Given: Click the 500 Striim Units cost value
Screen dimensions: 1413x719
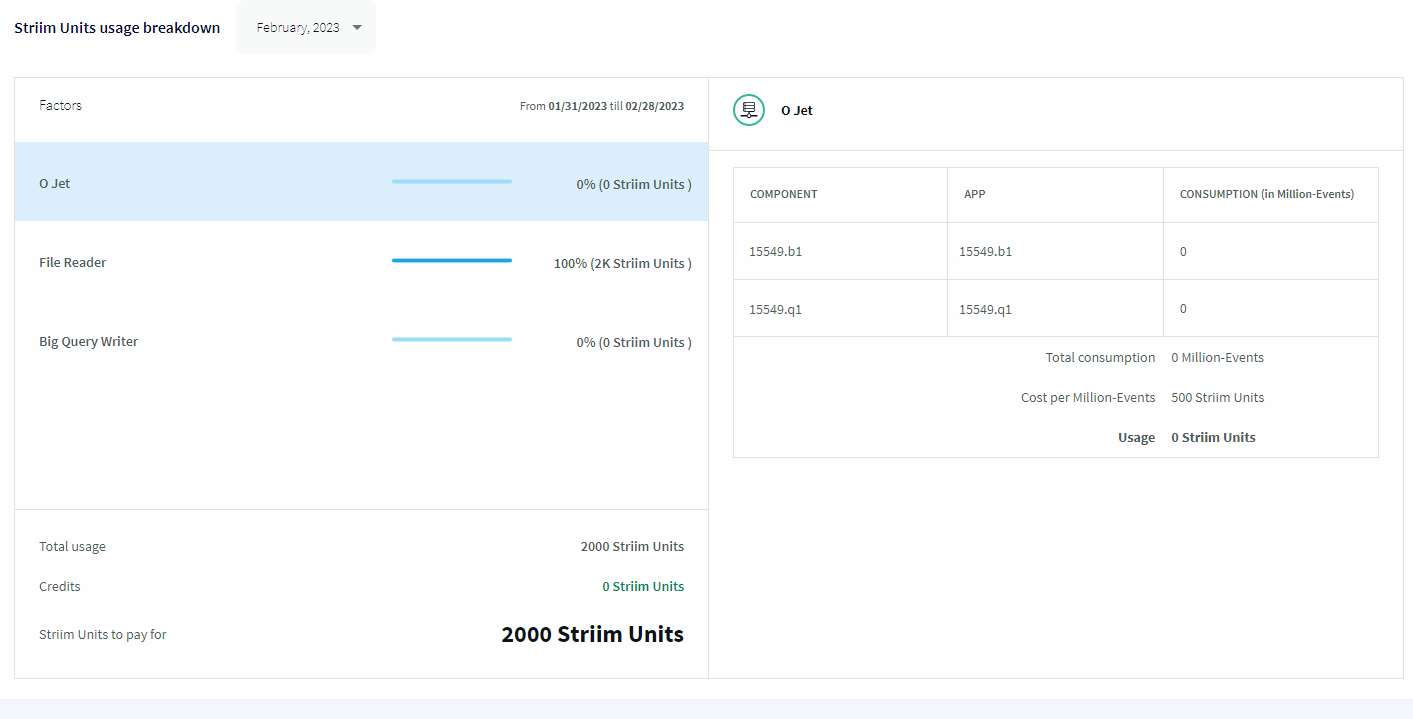Looking at the screenshot, I should [1217, 397].
